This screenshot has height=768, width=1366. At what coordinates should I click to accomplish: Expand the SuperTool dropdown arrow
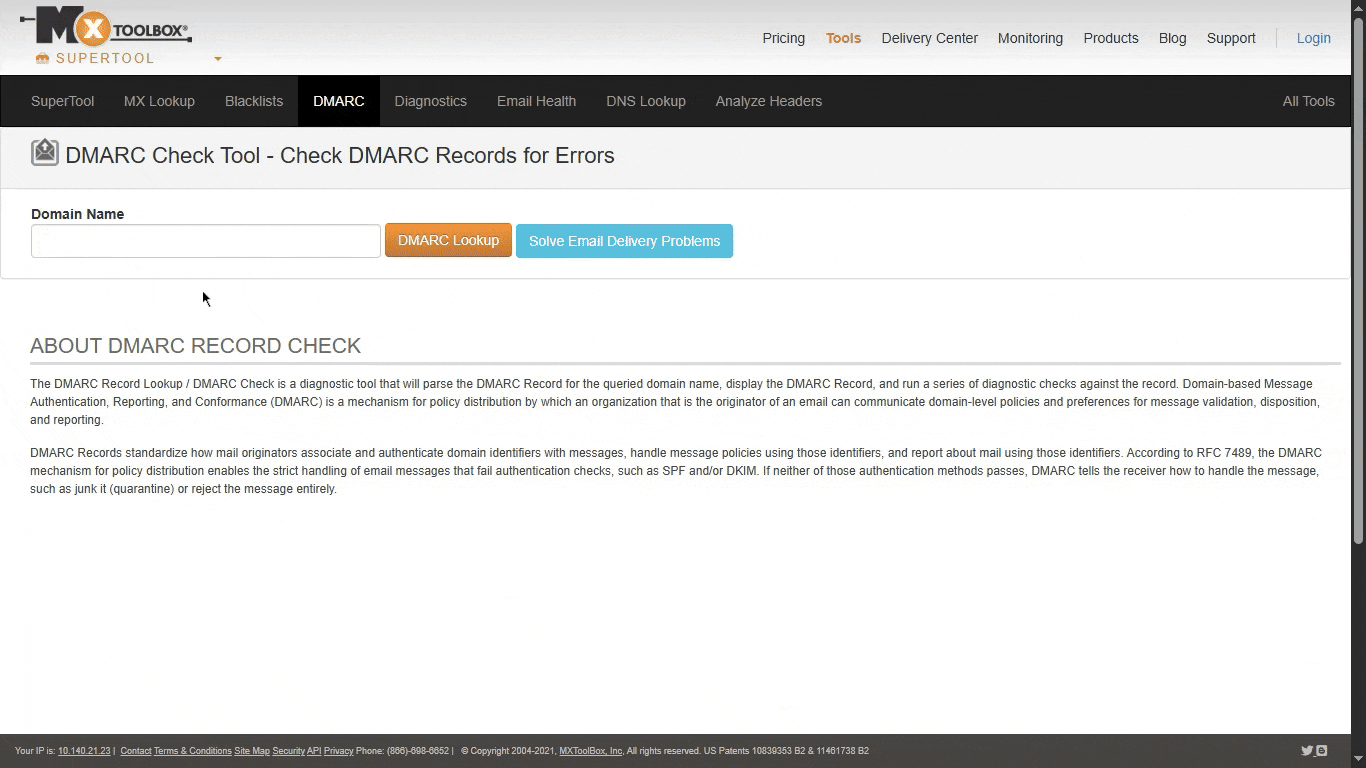tap(218, 59)
